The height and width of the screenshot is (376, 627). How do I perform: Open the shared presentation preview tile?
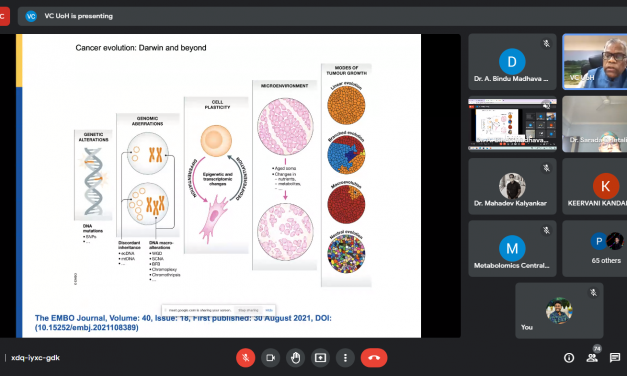tap(512, 124)
